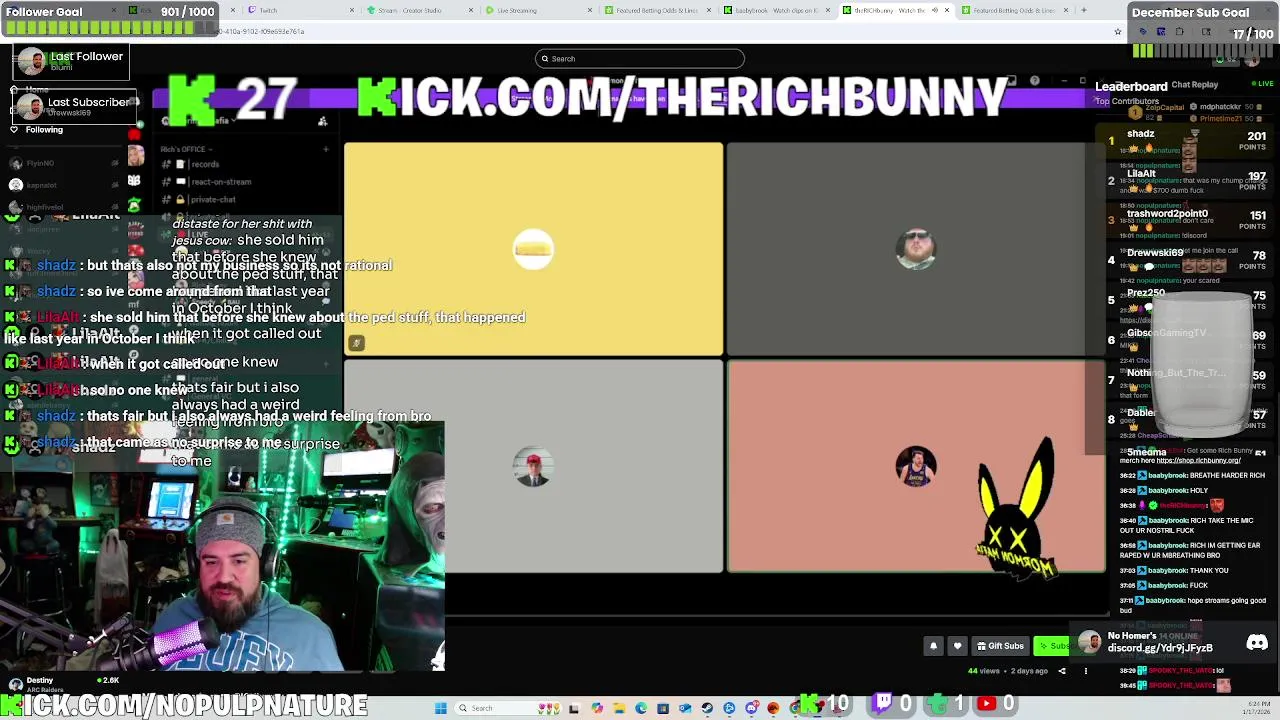Open Discord from the taskbar

click(751, 708)
